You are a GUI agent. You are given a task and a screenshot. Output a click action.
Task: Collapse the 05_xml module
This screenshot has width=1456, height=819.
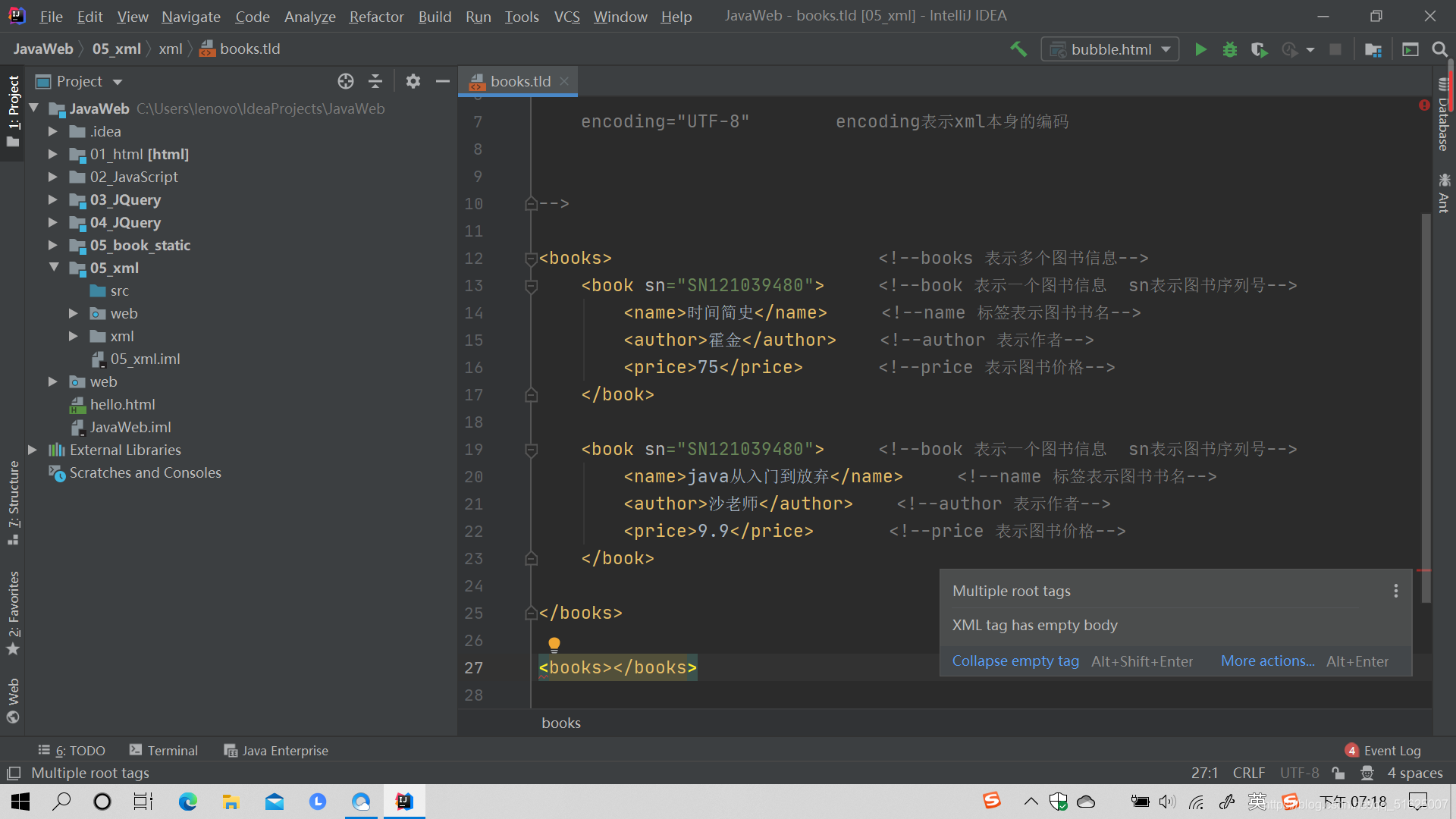(54, 267)
